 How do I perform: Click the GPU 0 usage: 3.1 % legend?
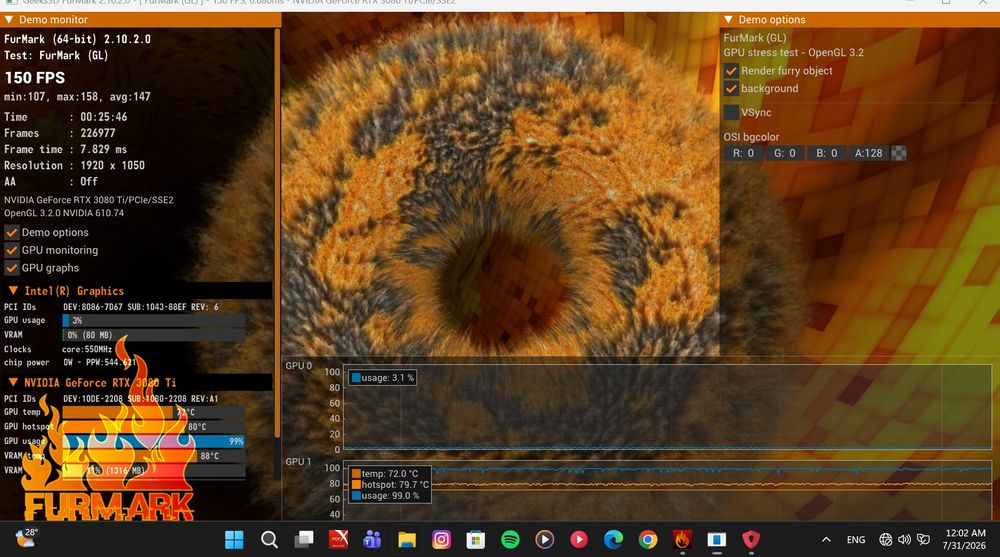383,378
